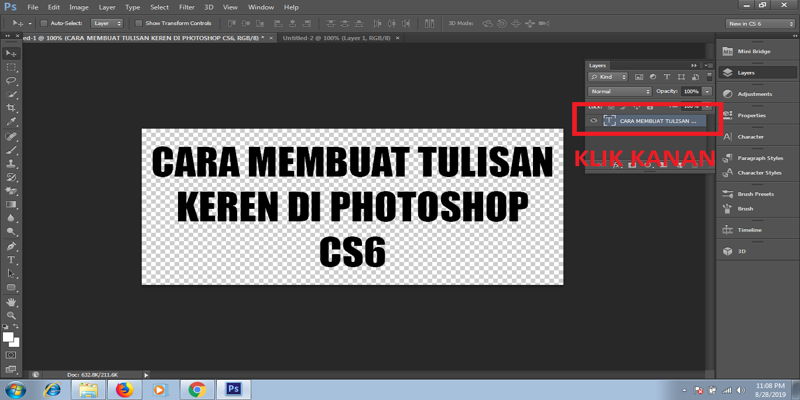Filter layers by pixel layers icon
The height and width of the screenshot is (400, 800).
(638, 77)
